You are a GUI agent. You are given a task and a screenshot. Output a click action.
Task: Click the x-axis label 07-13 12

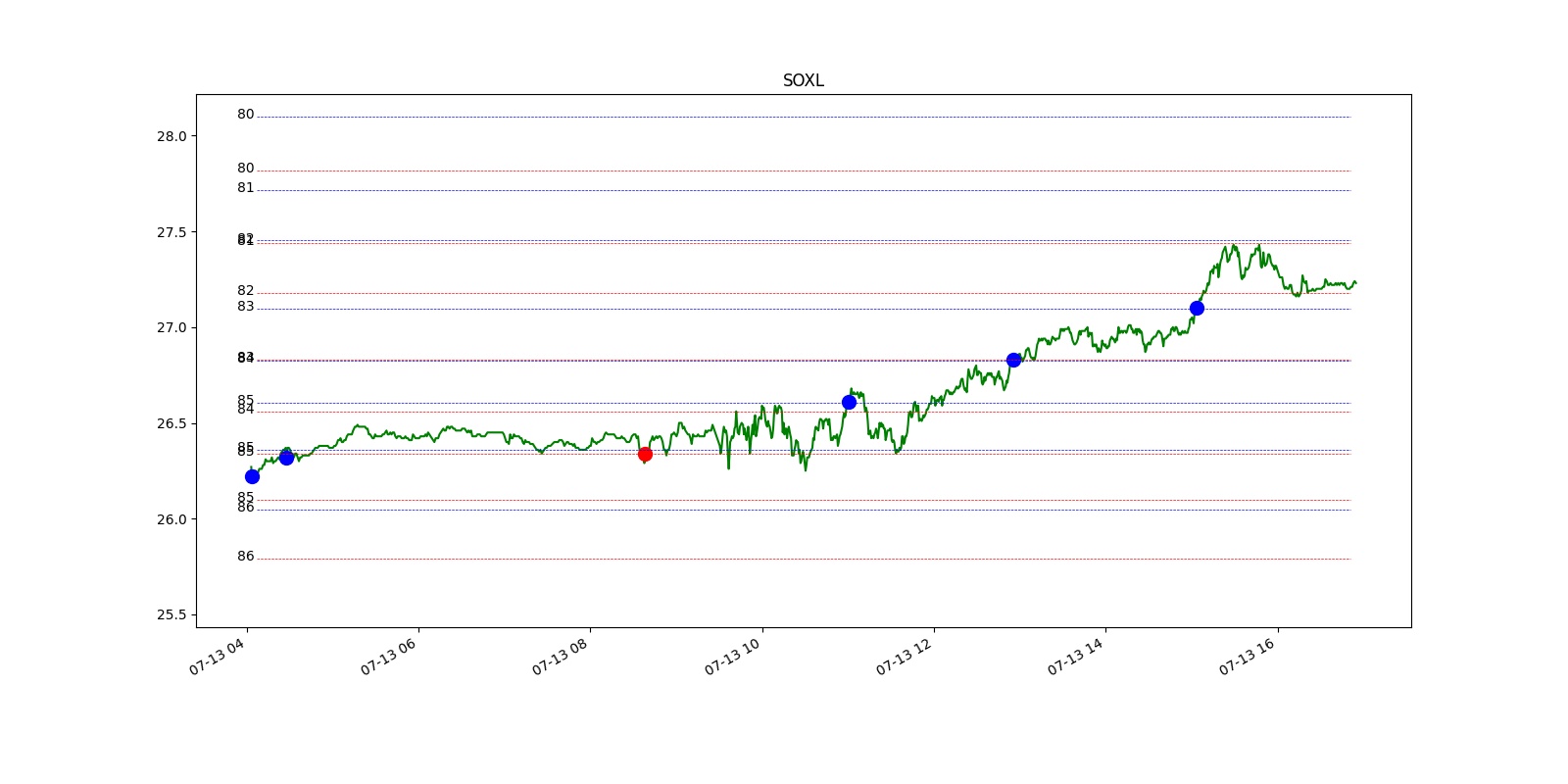tap(904, 657)
